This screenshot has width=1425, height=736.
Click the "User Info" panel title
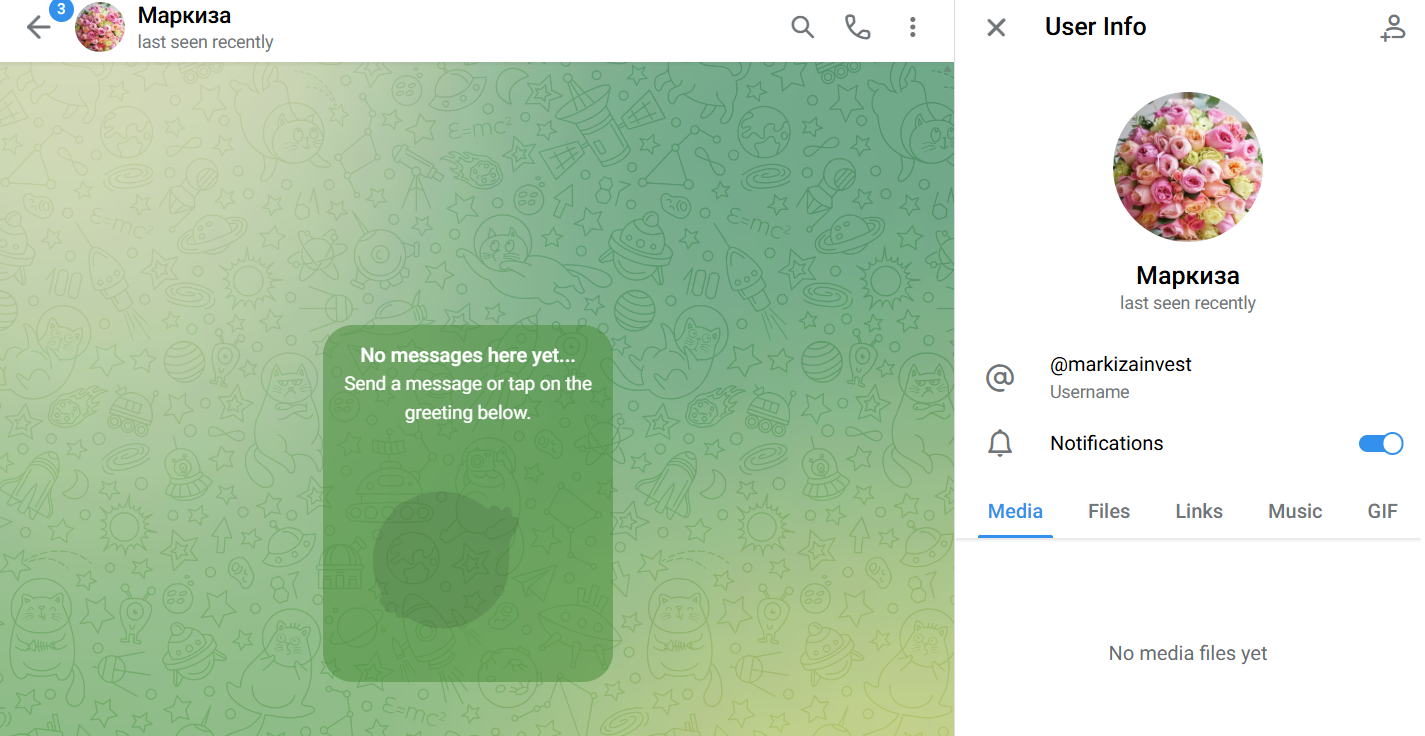(1095, 27)
